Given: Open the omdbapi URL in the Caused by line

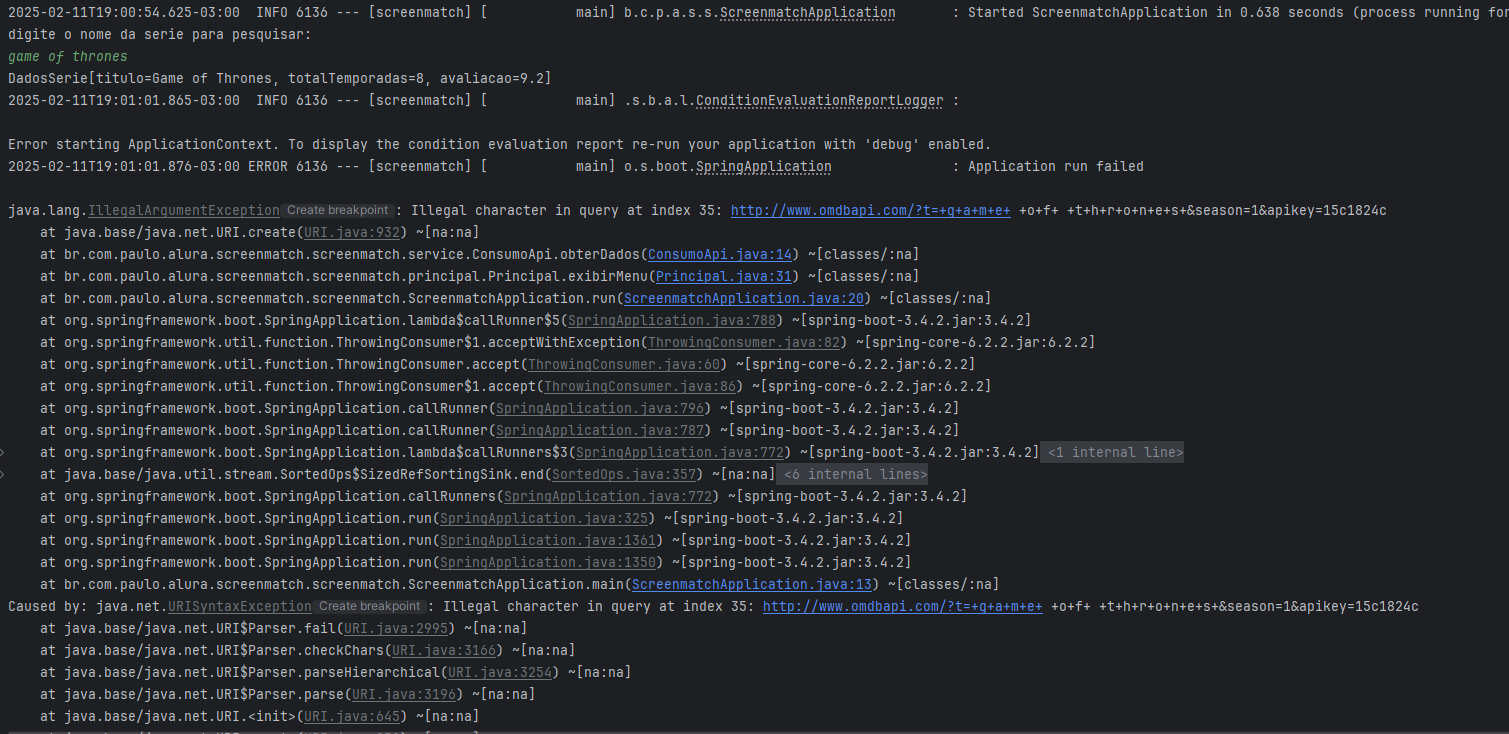Looking at the screenshot, I should pyautogui.click(x=903, y=607).
